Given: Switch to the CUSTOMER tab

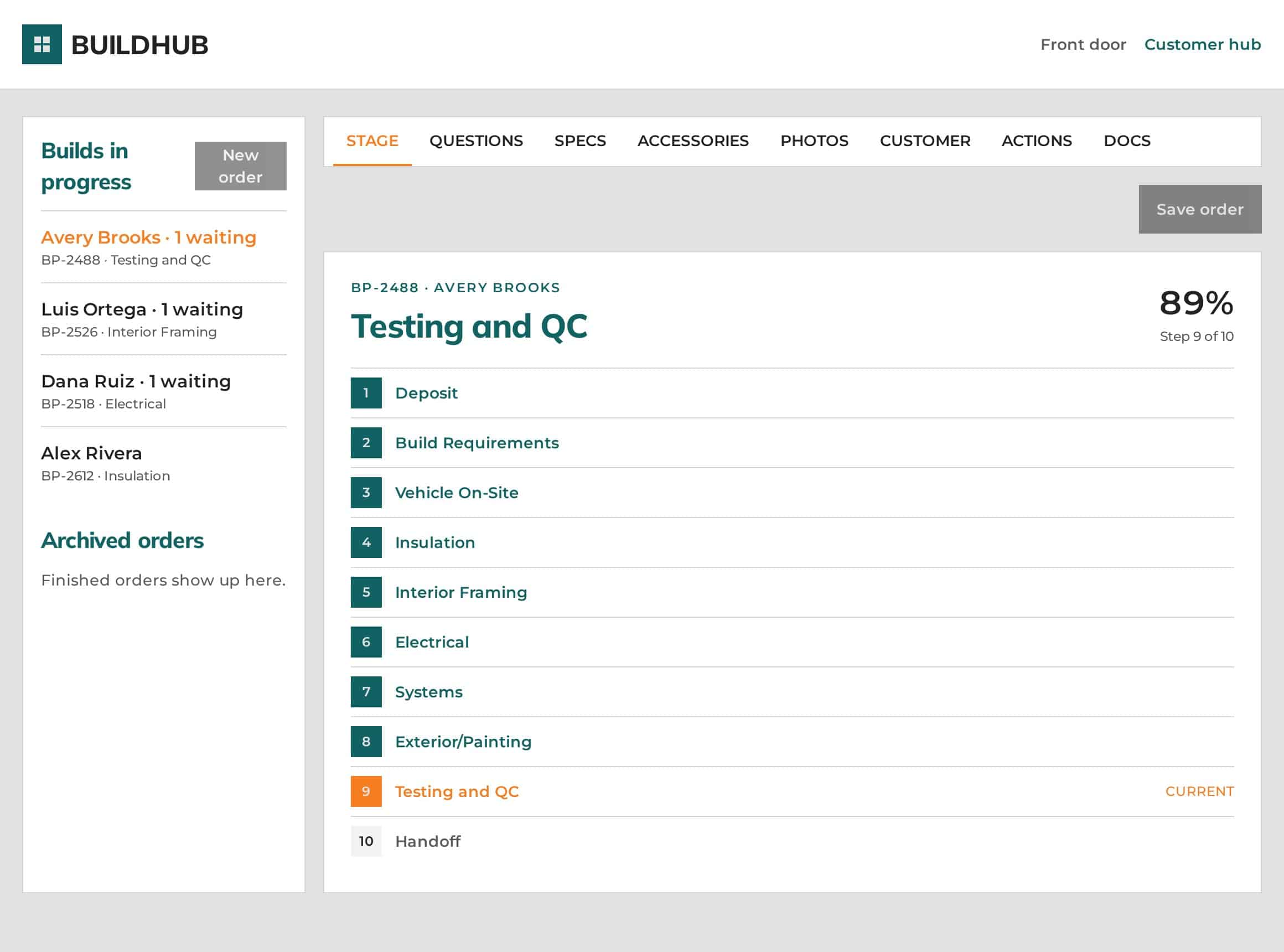Looking at the screenshot, I should (925, 141).
